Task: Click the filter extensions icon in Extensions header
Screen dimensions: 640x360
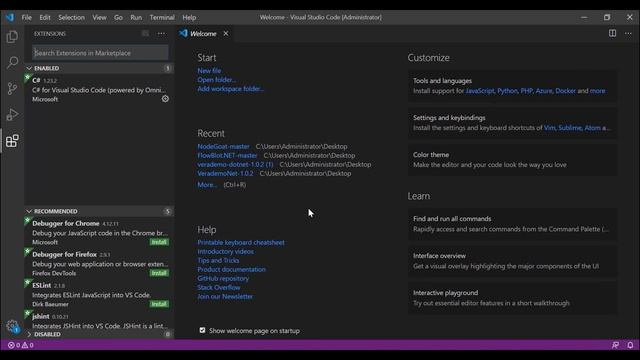Action: pos(146,33)
